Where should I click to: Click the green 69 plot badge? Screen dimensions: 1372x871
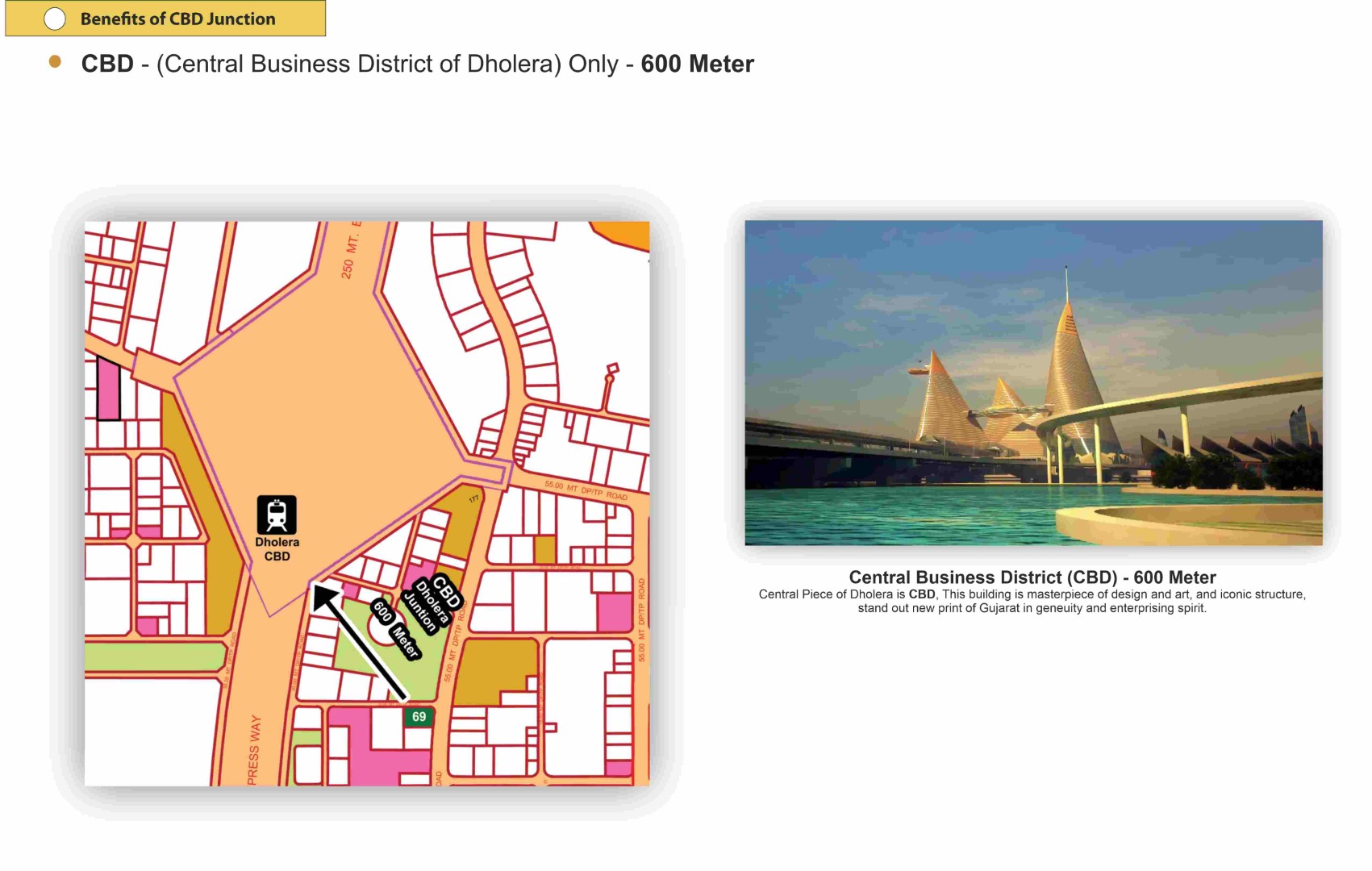(x=419, y=717)
